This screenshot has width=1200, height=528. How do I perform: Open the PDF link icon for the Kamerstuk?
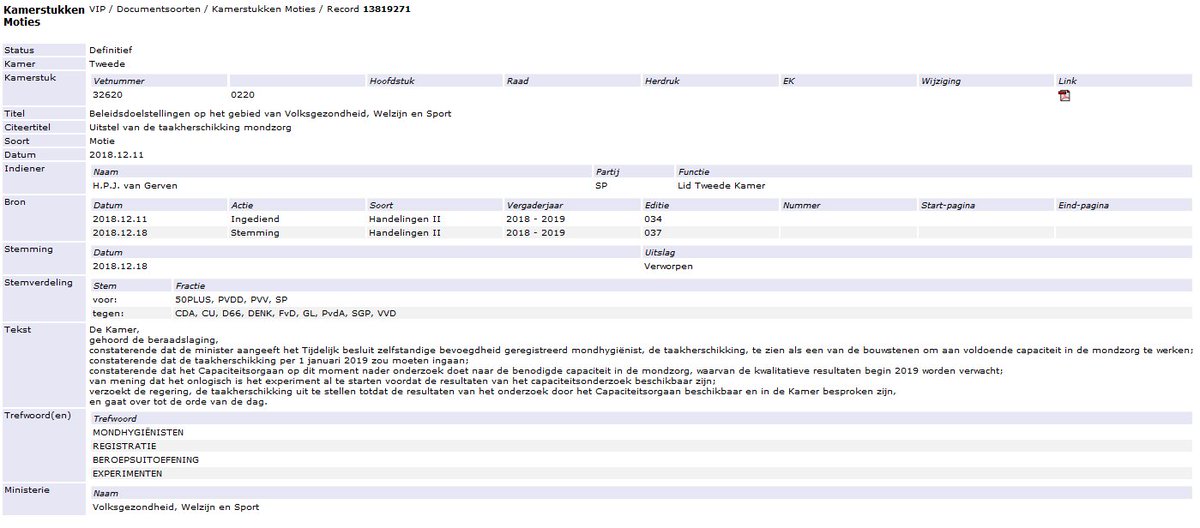(1064, 96)
